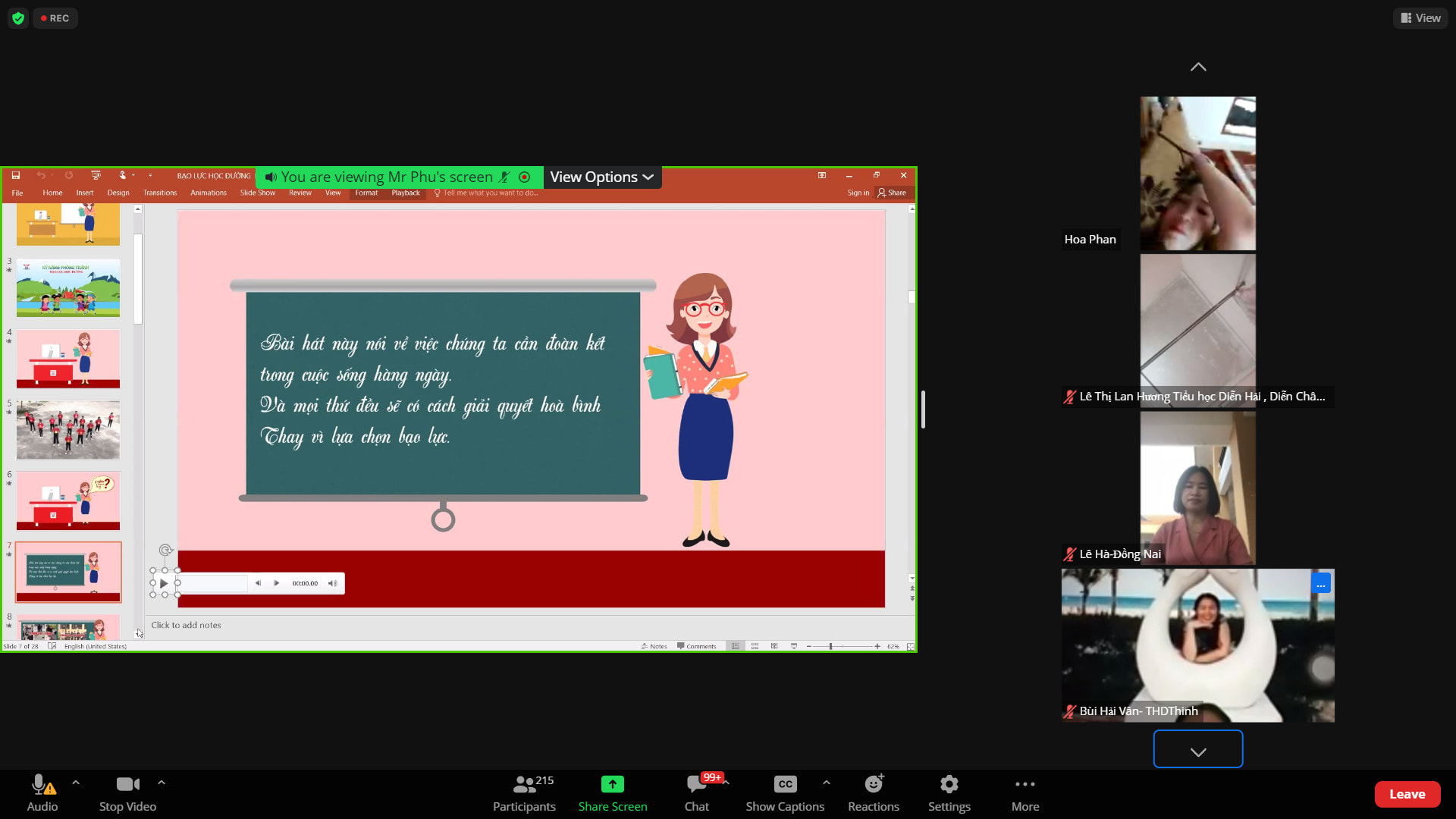The image size is (1456, 819).
Task: Switch to Normal view in status bar
Action: click(735, 646)
